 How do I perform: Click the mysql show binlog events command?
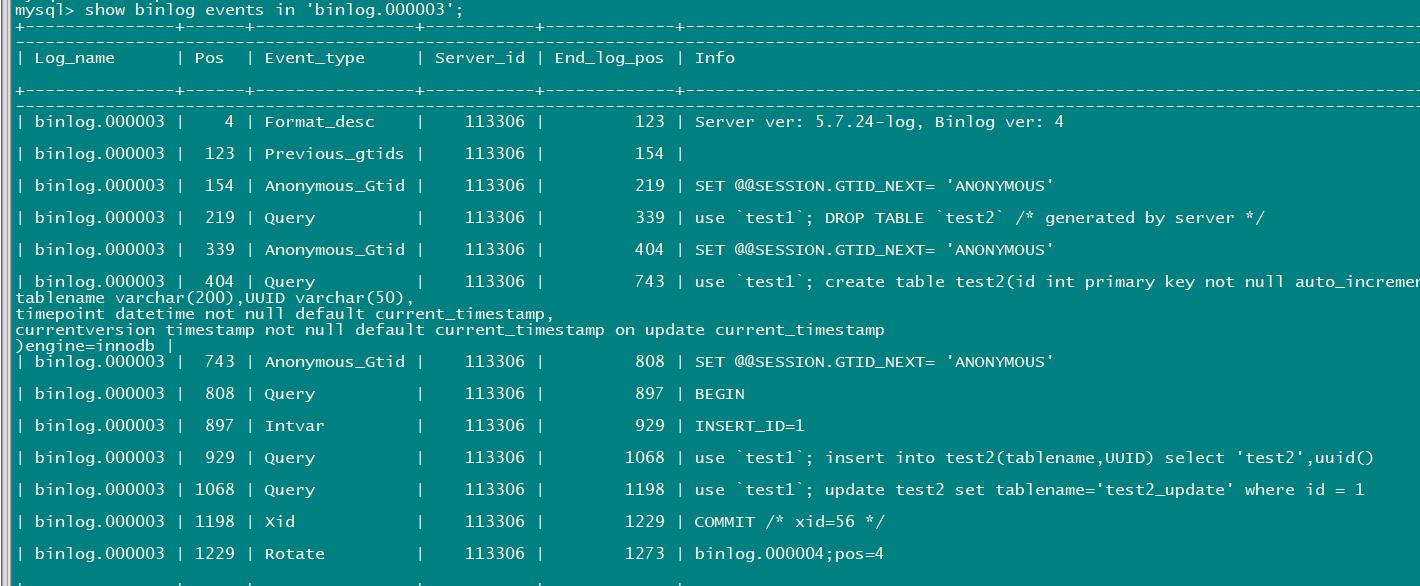[239, 9]
